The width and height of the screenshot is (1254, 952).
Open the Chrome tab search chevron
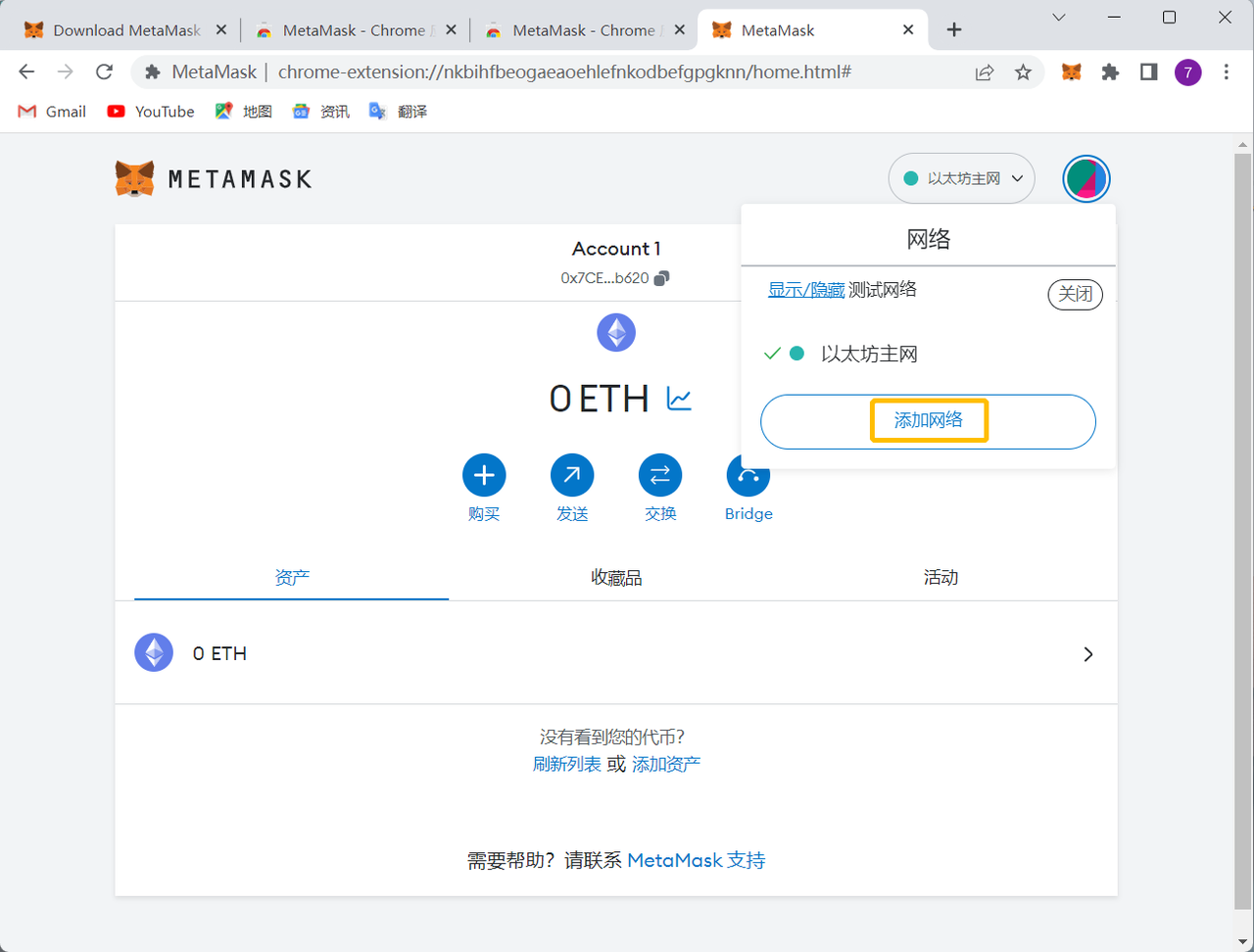[1059, 17]
